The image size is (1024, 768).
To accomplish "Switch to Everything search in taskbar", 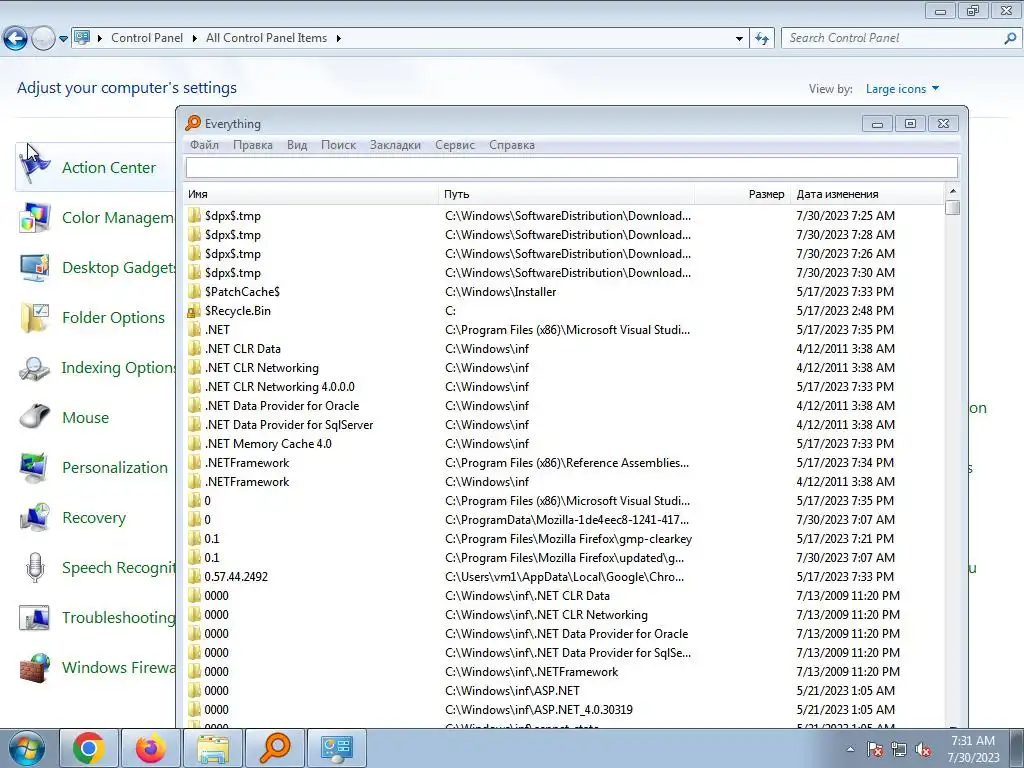I will click(x=275, y=748).
